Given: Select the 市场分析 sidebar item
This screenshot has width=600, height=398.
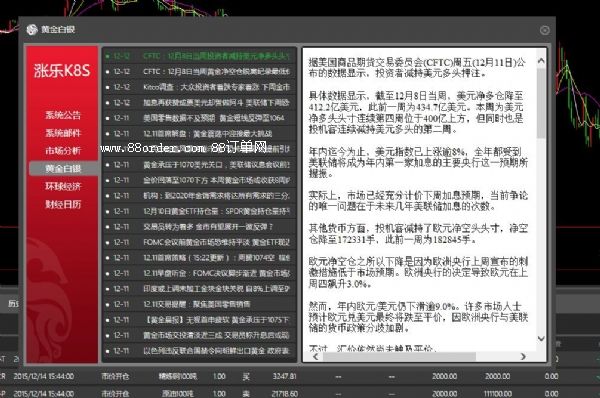Looking at the screenshot, I should tap(63, 150).
